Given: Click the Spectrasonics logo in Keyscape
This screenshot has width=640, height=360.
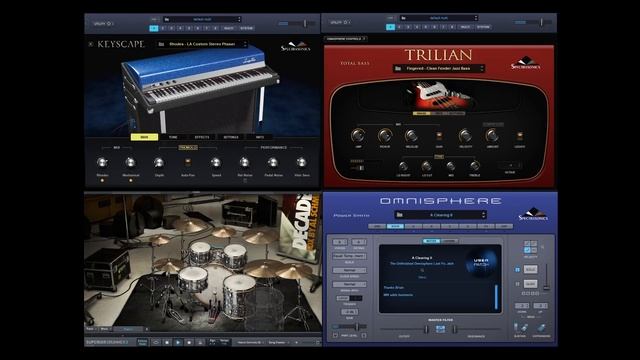Looking at the screenshot, I should [x=296, y=46].
